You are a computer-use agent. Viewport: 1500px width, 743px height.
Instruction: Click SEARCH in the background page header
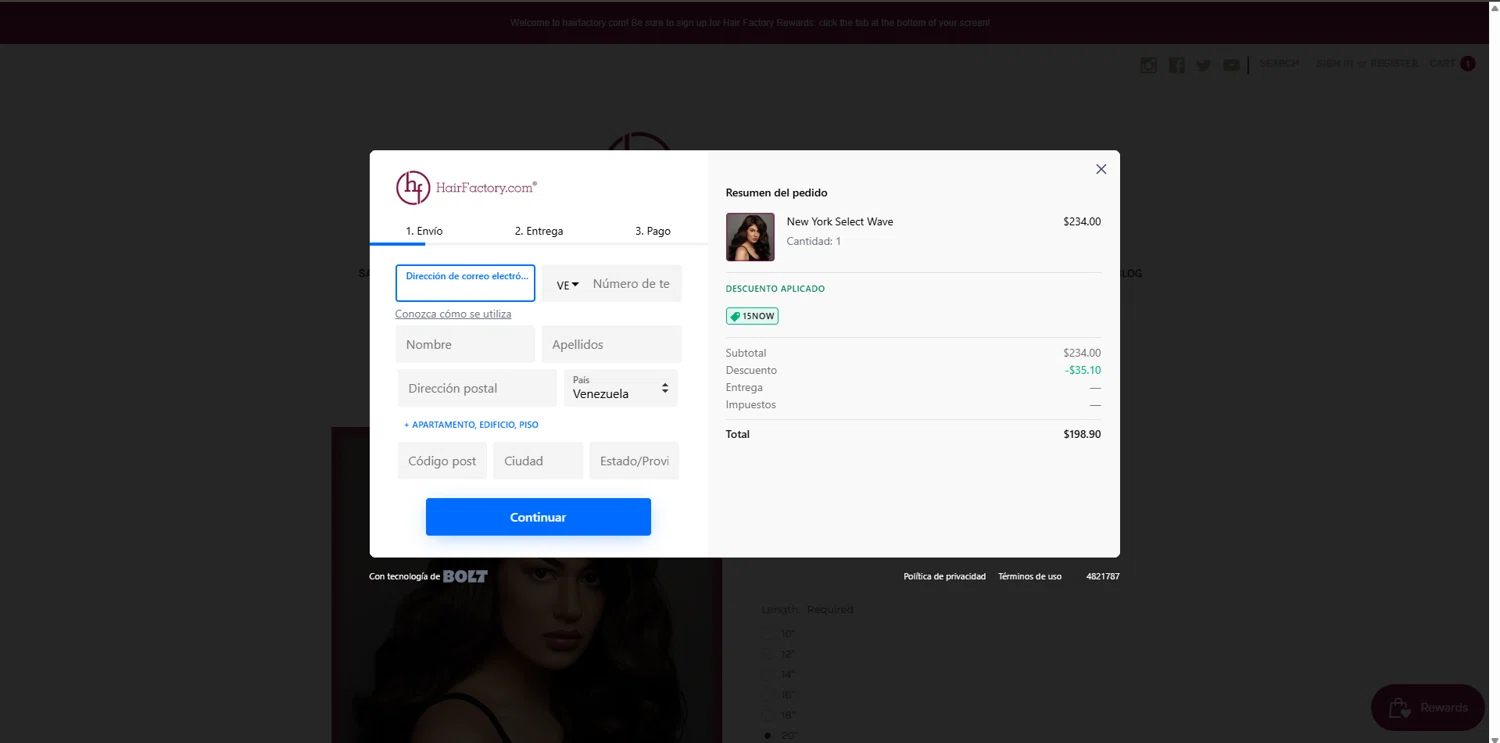(1279, 63)
